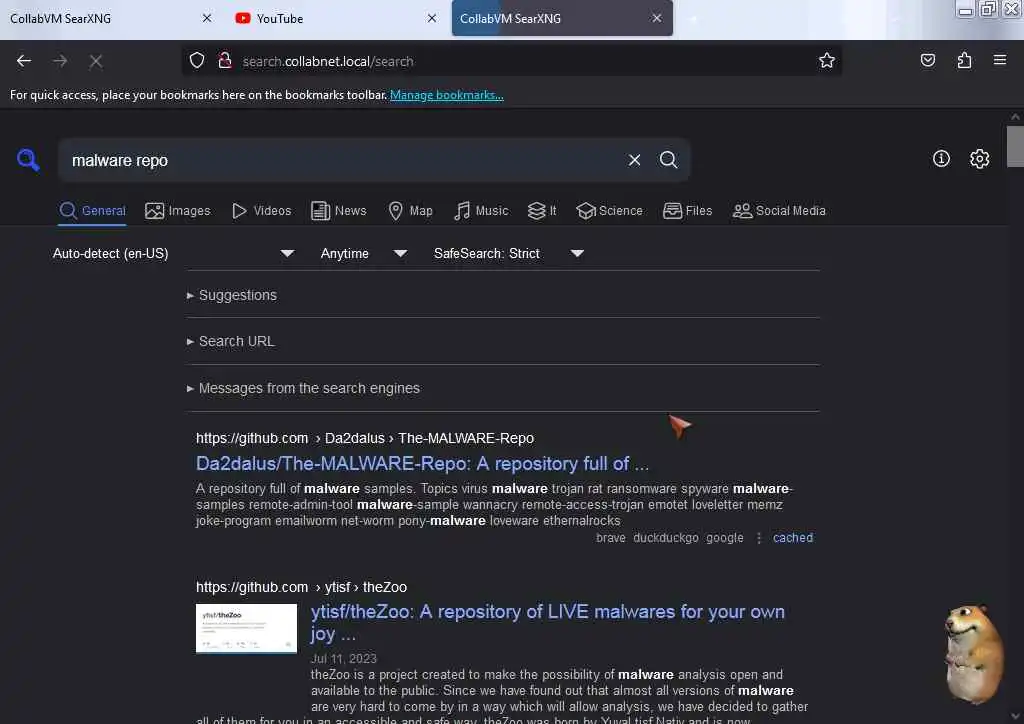Click the "duckduckgo" engine label
Viewport: 1024px width, 724px height.
point(665,538)
